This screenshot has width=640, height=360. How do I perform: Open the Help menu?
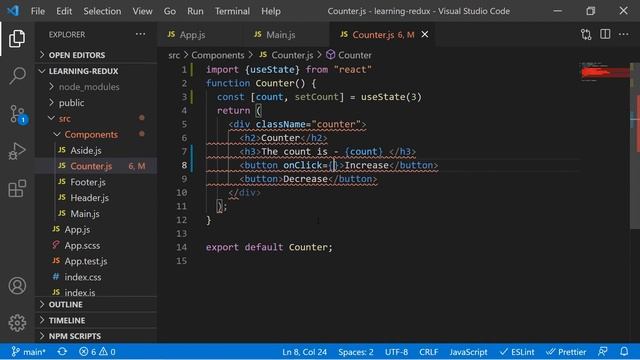(271, 11)
